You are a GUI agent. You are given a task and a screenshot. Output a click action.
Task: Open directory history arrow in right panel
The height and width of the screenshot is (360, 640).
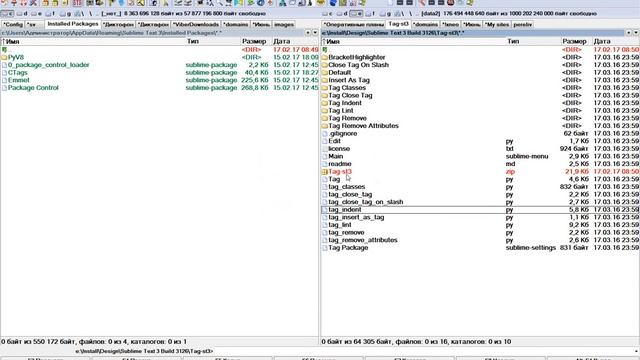click(636, 33)
